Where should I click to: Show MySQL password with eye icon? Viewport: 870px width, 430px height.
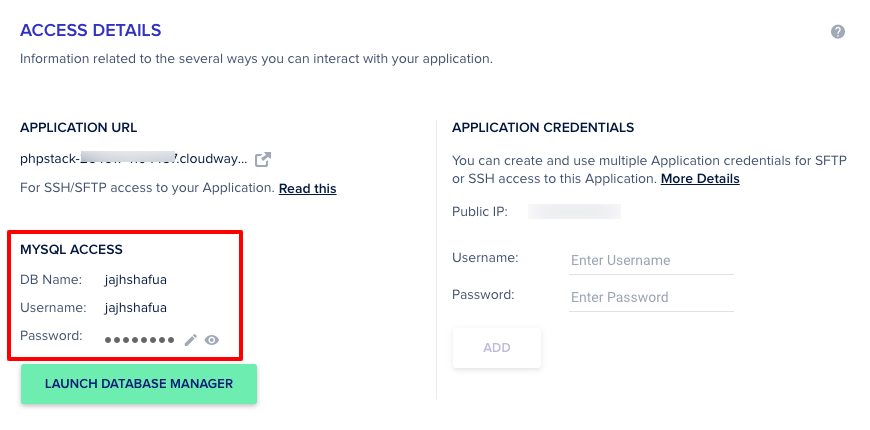tap(212, 340)
